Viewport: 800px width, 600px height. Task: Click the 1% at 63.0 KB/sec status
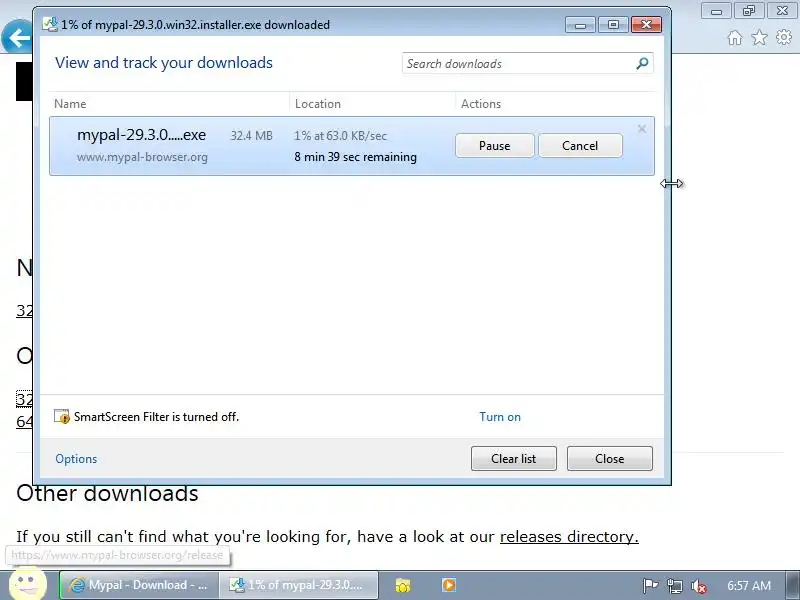pyautogui.click(x=340, y=136)
